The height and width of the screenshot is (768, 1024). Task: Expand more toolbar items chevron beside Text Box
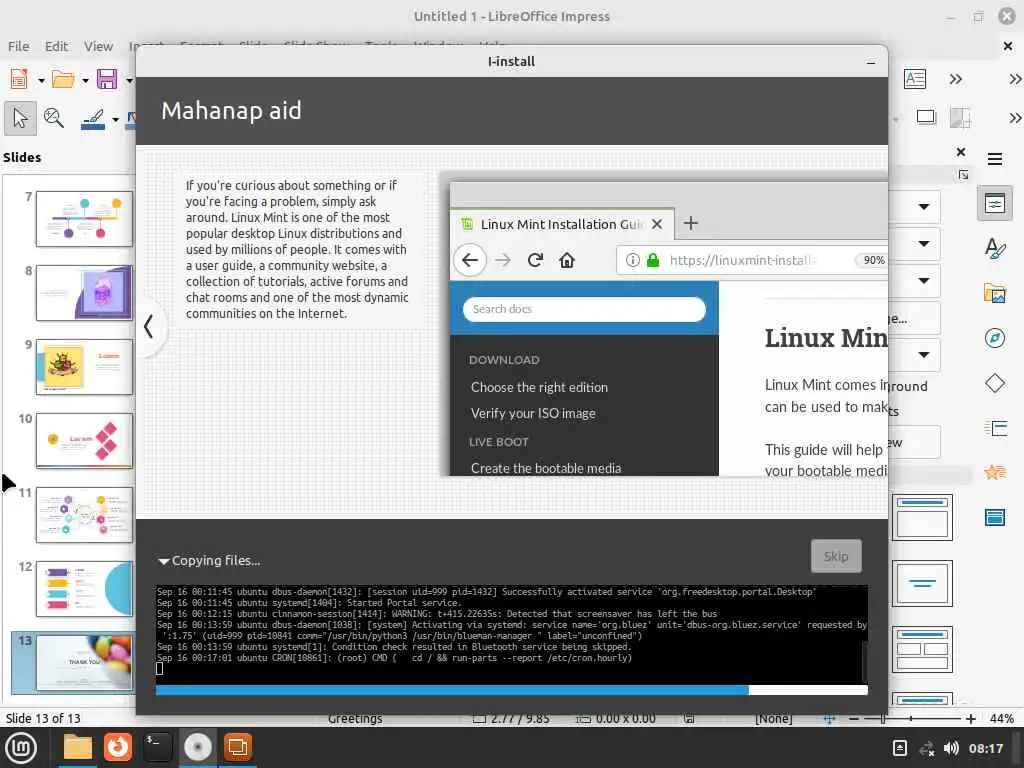pyautogui.click(x=955, y=79)
